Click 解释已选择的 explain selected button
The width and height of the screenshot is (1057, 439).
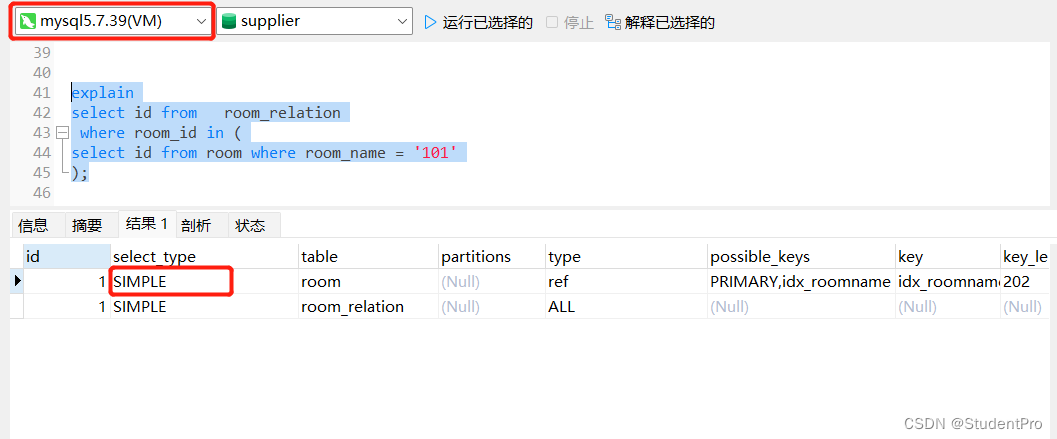click(669, 23)
